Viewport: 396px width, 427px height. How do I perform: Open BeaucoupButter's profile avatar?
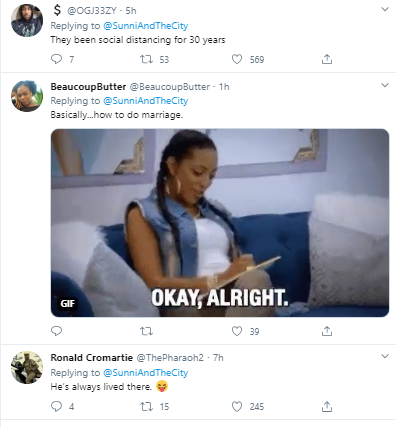[x=27, y=96]
